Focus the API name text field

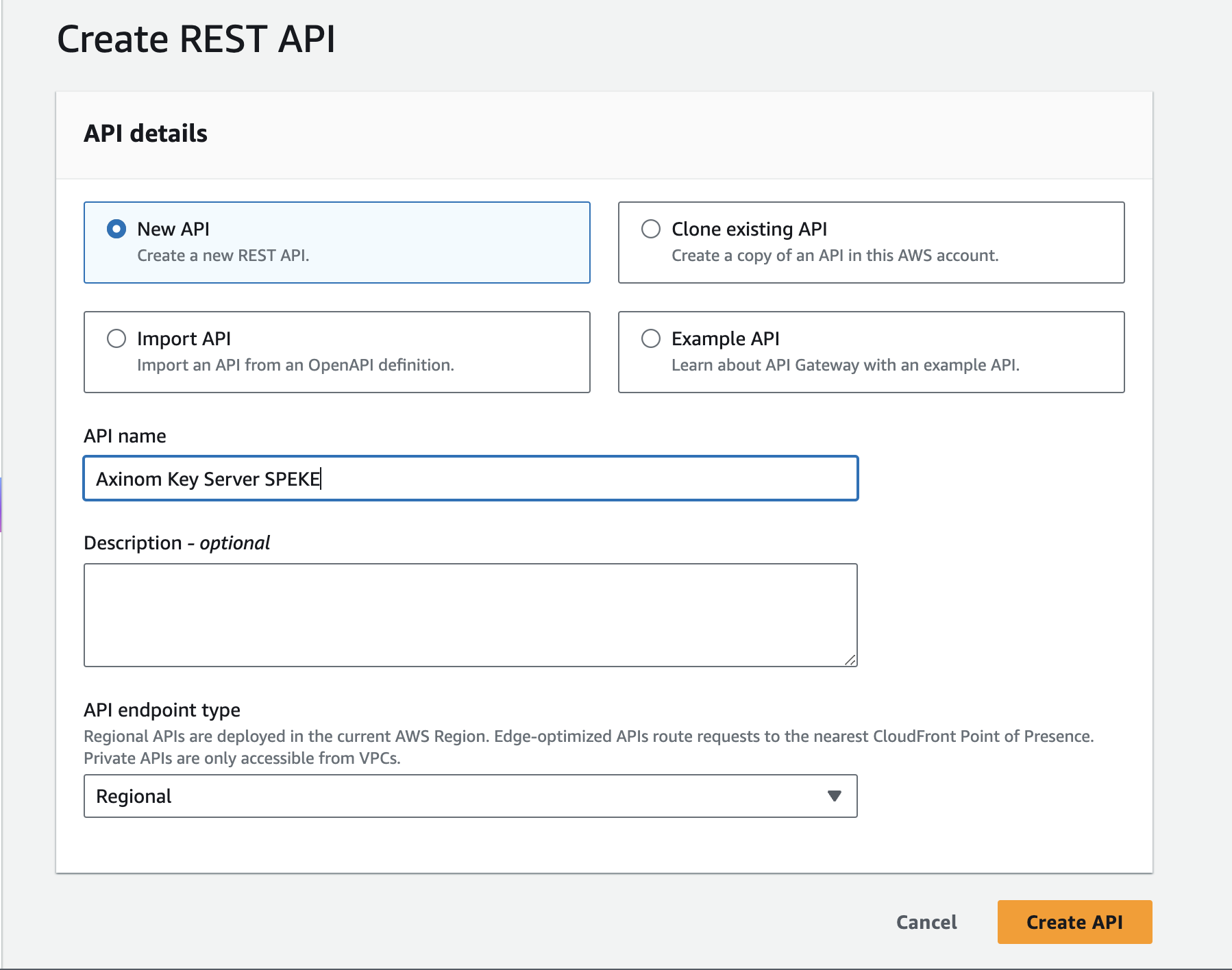(x=470, y=478)
